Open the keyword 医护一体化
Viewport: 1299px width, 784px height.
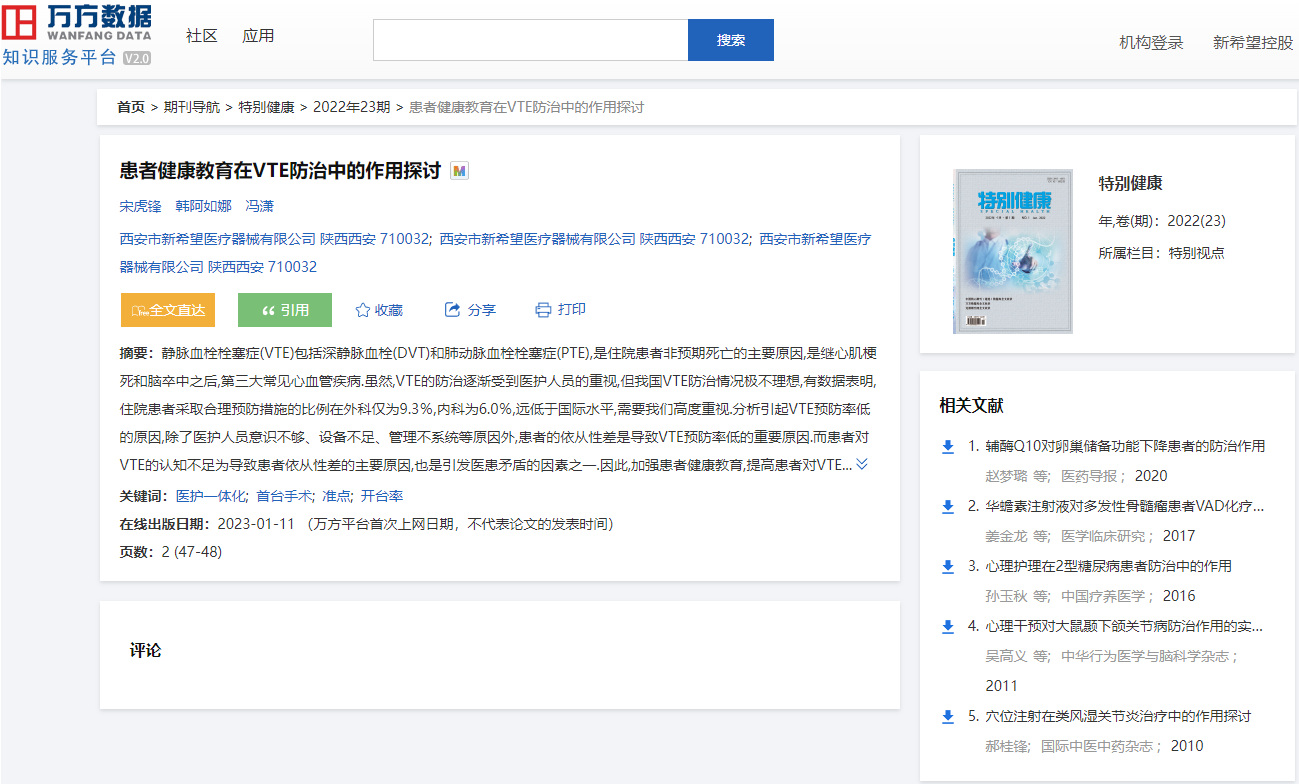211,495
